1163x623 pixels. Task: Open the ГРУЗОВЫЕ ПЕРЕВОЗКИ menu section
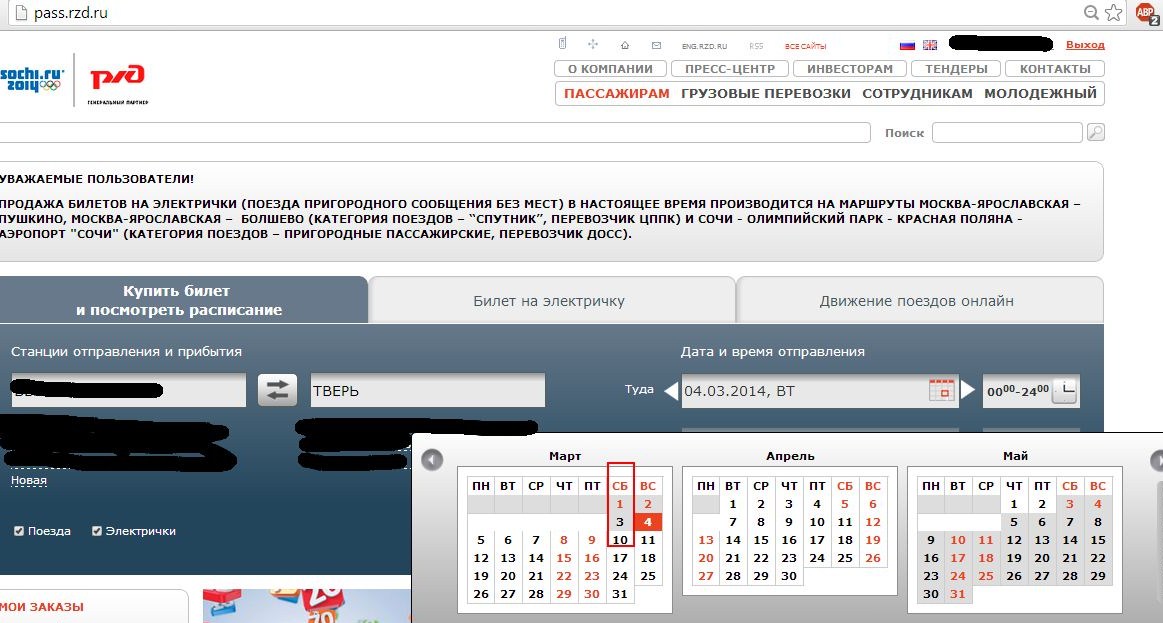click(x=765, y=93)
